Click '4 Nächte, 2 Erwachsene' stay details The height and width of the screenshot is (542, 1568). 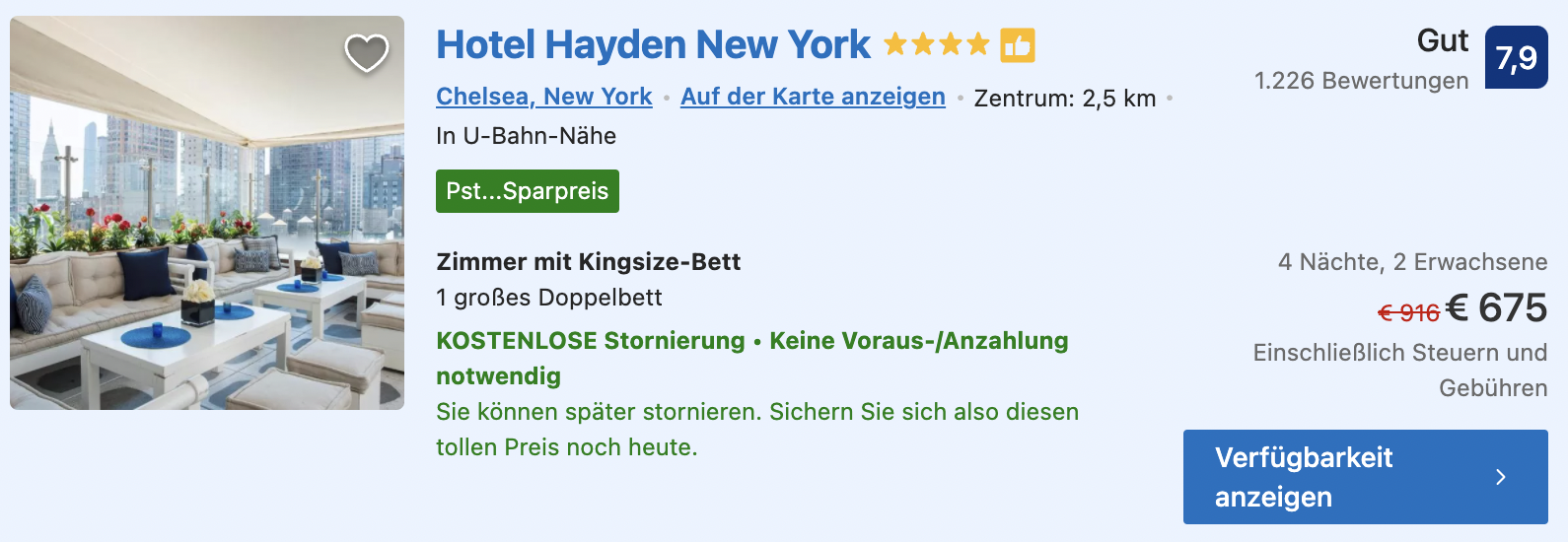pos(1412,262)
